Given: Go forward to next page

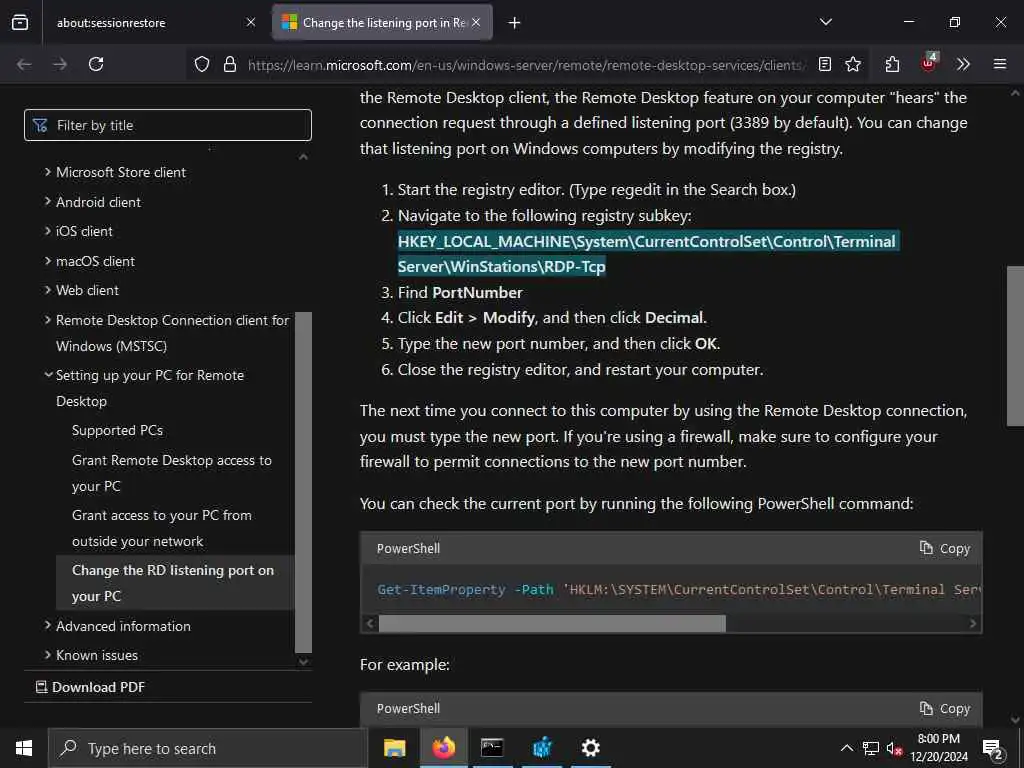Looking at the screenshot, I should [x=60, y=64].
